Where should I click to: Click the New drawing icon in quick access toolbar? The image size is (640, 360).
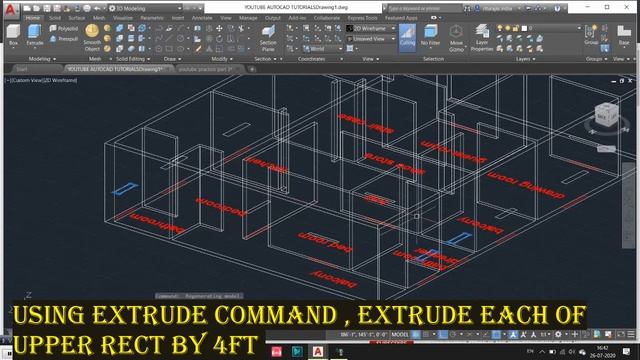27,8
